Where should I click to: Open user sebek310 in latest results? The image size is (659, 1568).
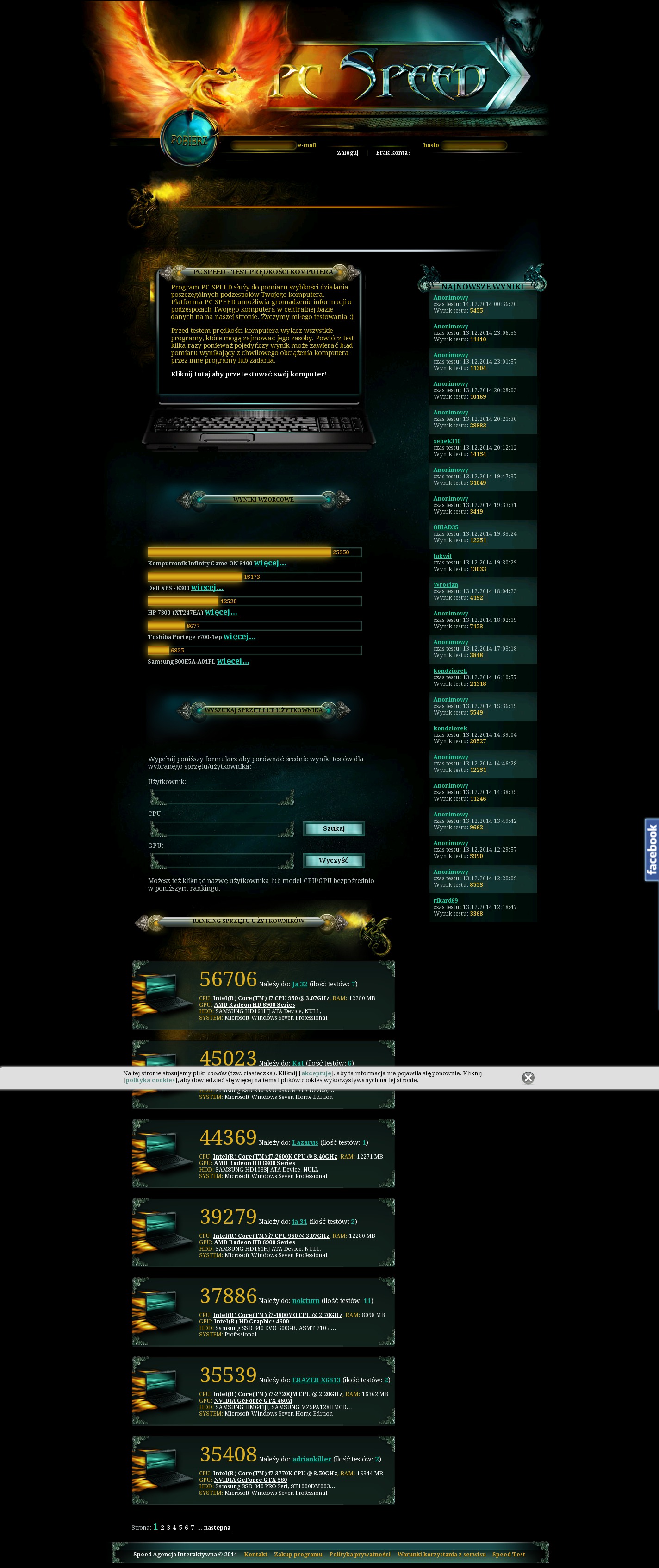[x=447, y=441]
